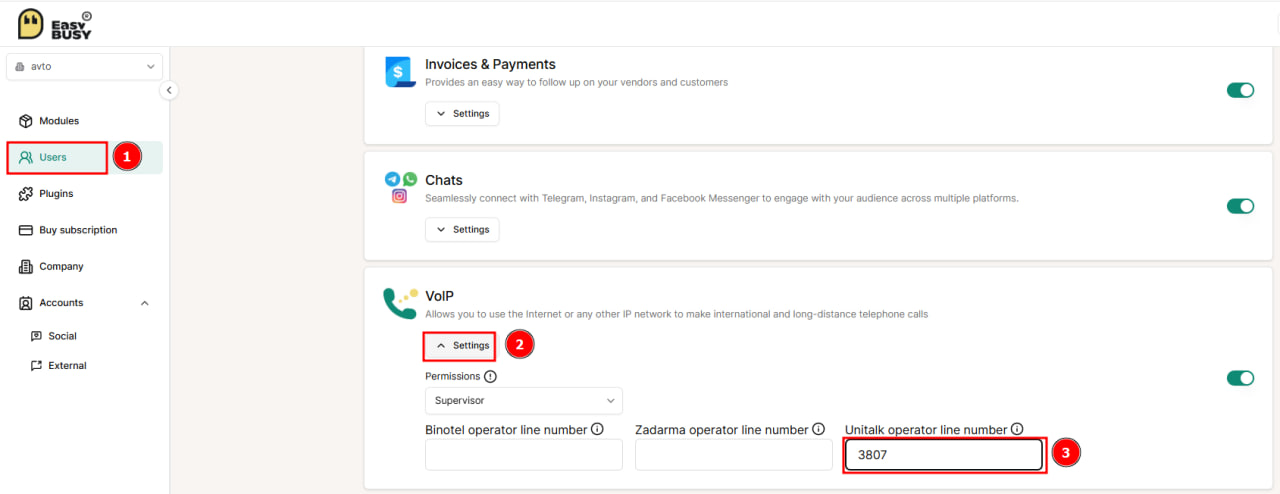Viewport: 1280px width, 494px height.
Task: Click info icon beside Unitalk line number
Action: tap(1017, 429)
